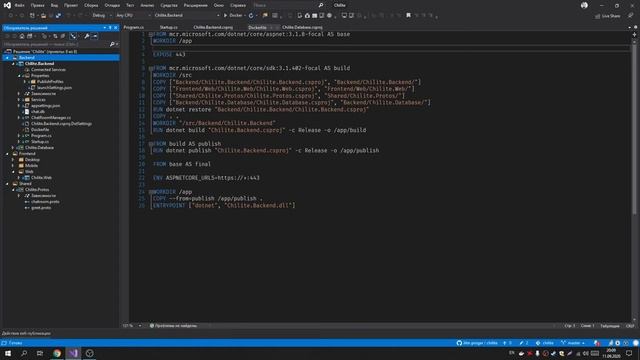640x360 pixels.
Task: Click the master branch indicator in status bar
Action: pos(573,343)
